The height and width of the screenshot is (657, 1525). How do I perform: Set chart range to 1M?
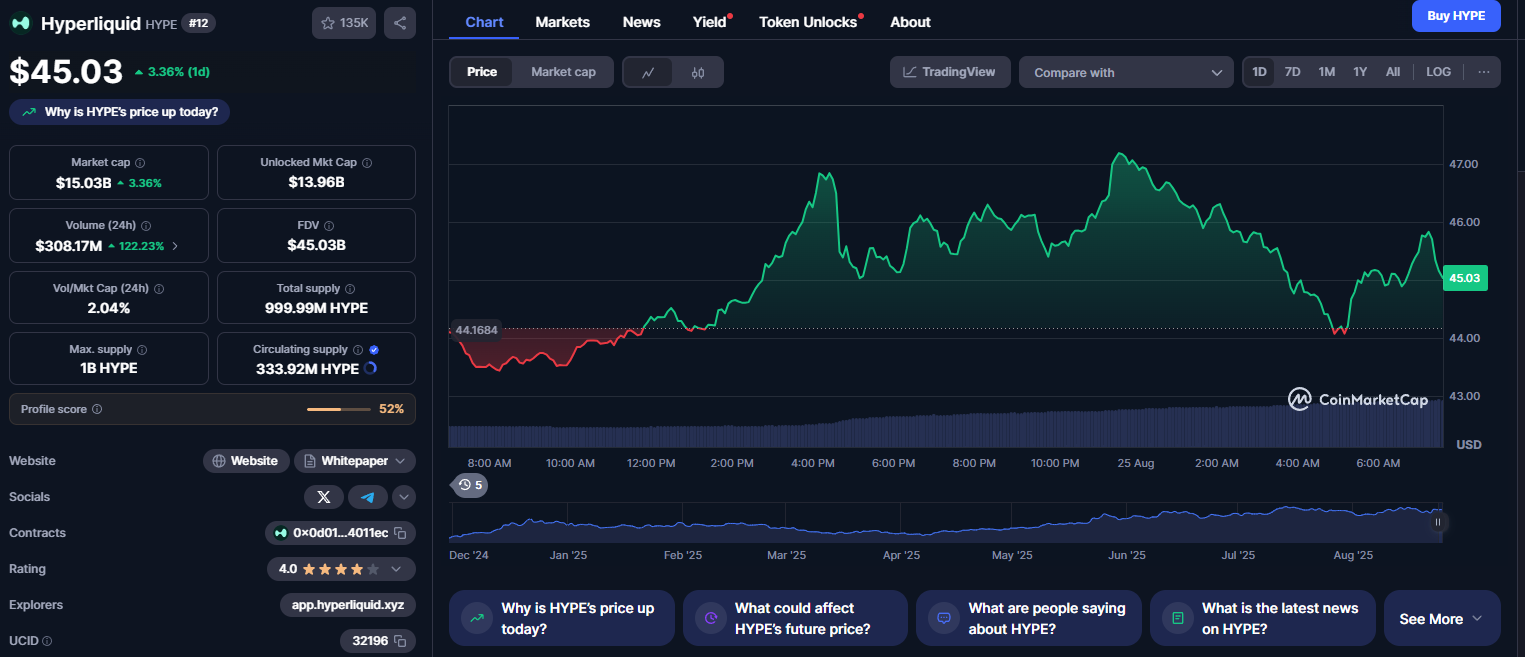[x=1326, y=72]
